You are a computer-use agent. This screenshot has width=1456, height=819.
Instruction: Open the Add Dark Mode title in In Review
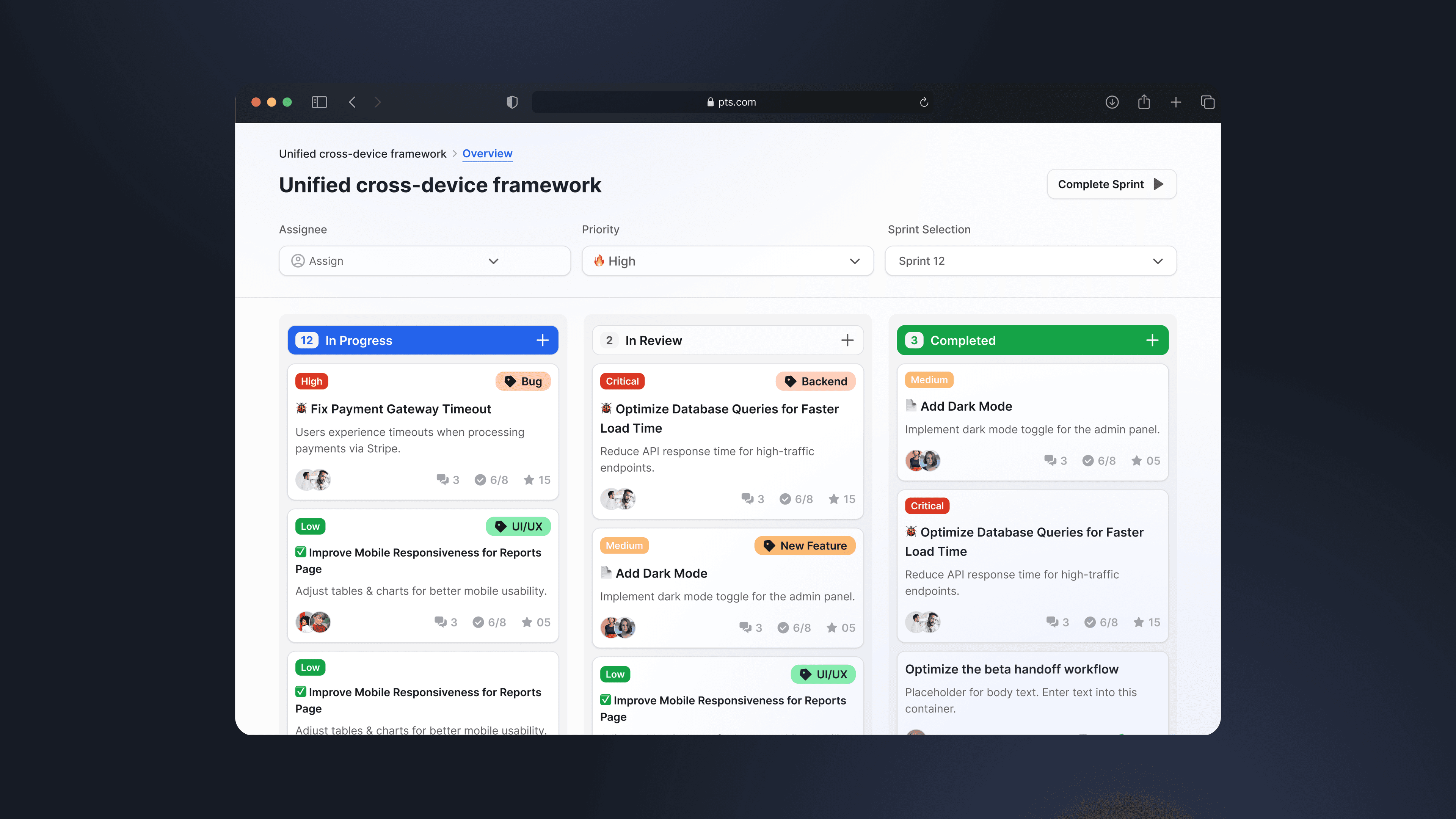661,574
